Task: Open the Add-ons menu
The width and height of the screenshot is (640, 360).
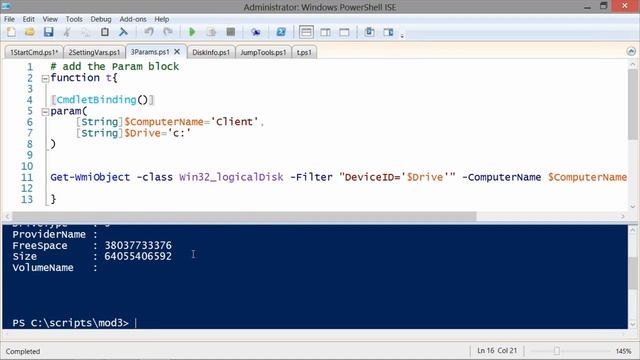Action: [x=133, y=19]
